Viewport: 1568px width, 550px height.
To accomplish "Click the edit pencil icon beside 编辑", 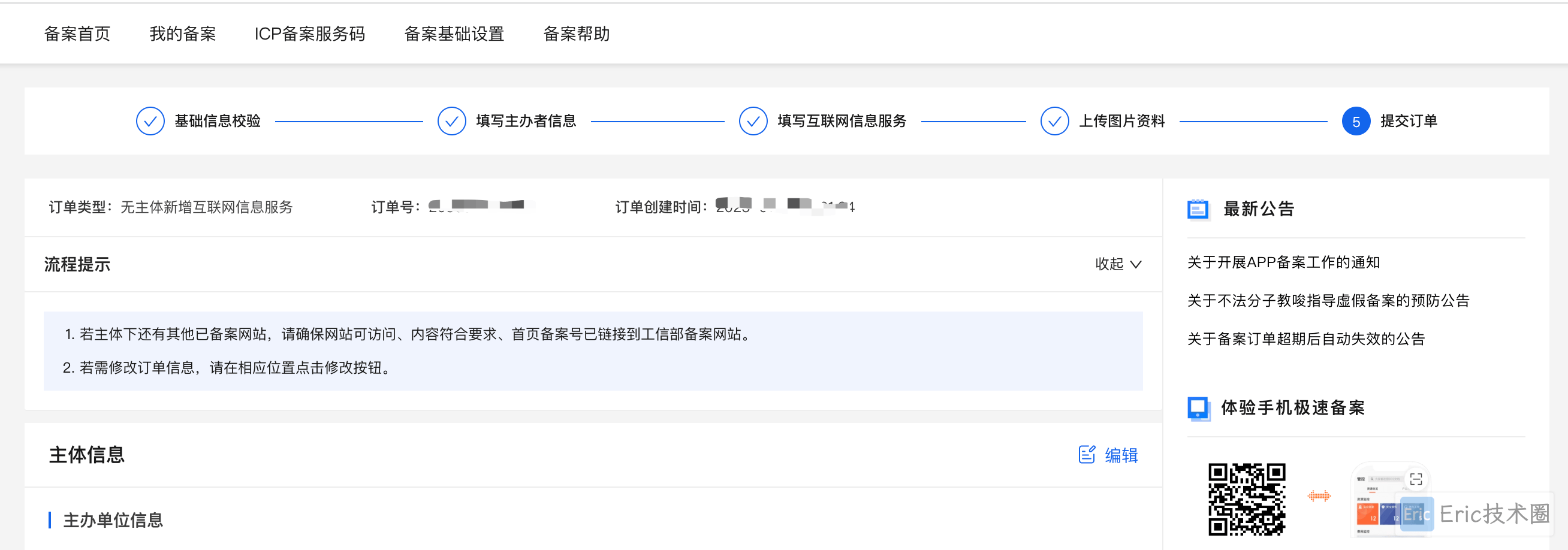I will tap(1087, 455).
